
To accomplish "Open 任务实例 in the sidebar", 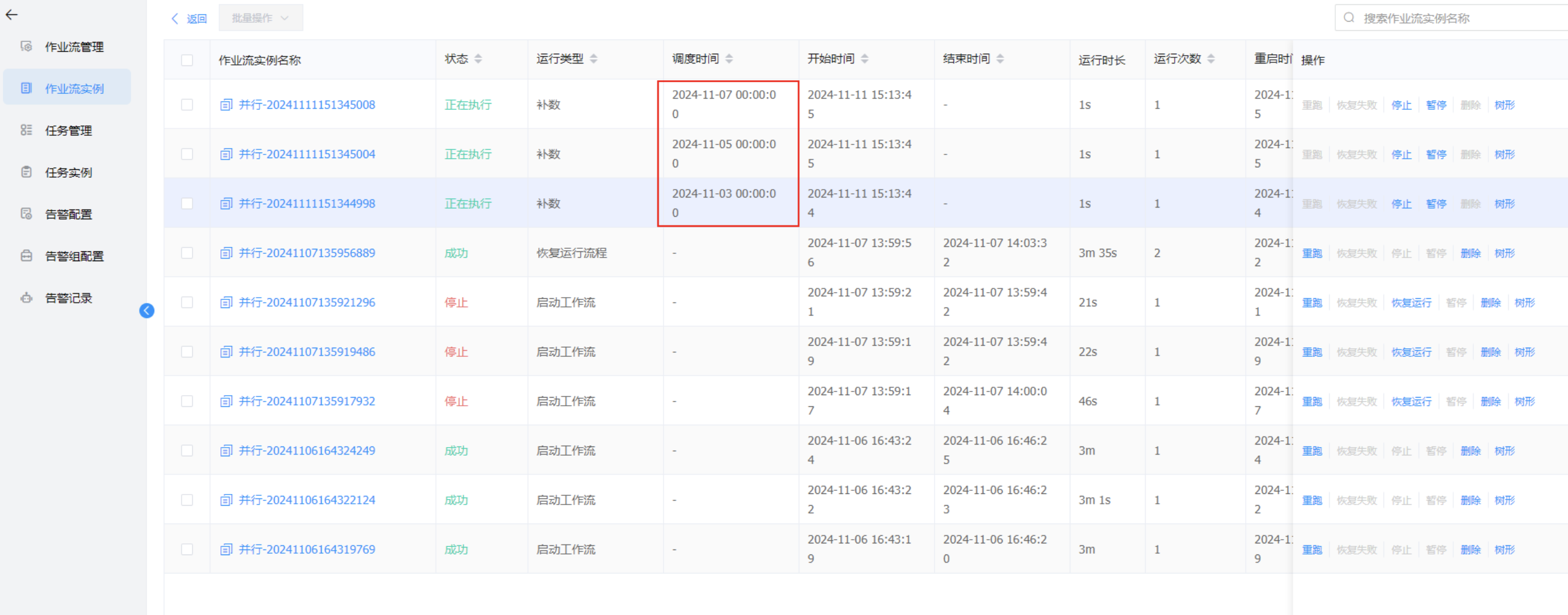I will pyautogui.click(x=69, y=172).
